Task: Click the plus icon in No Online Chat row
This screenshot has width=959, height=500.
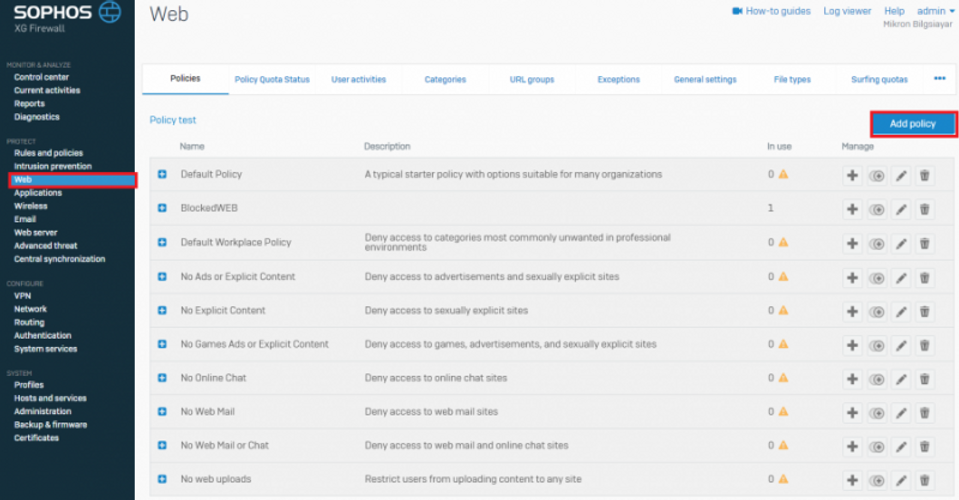Action: tap(852, 378)
